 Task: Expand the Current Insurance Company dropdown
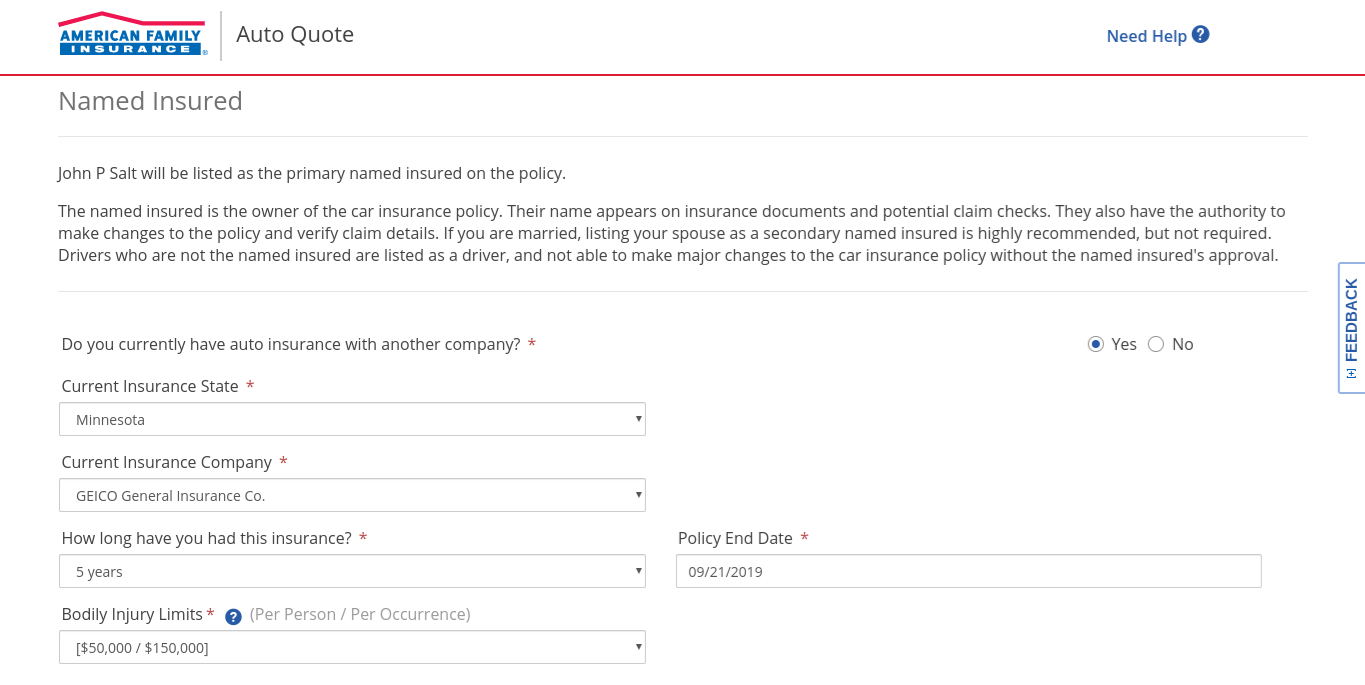click(352, 496)
